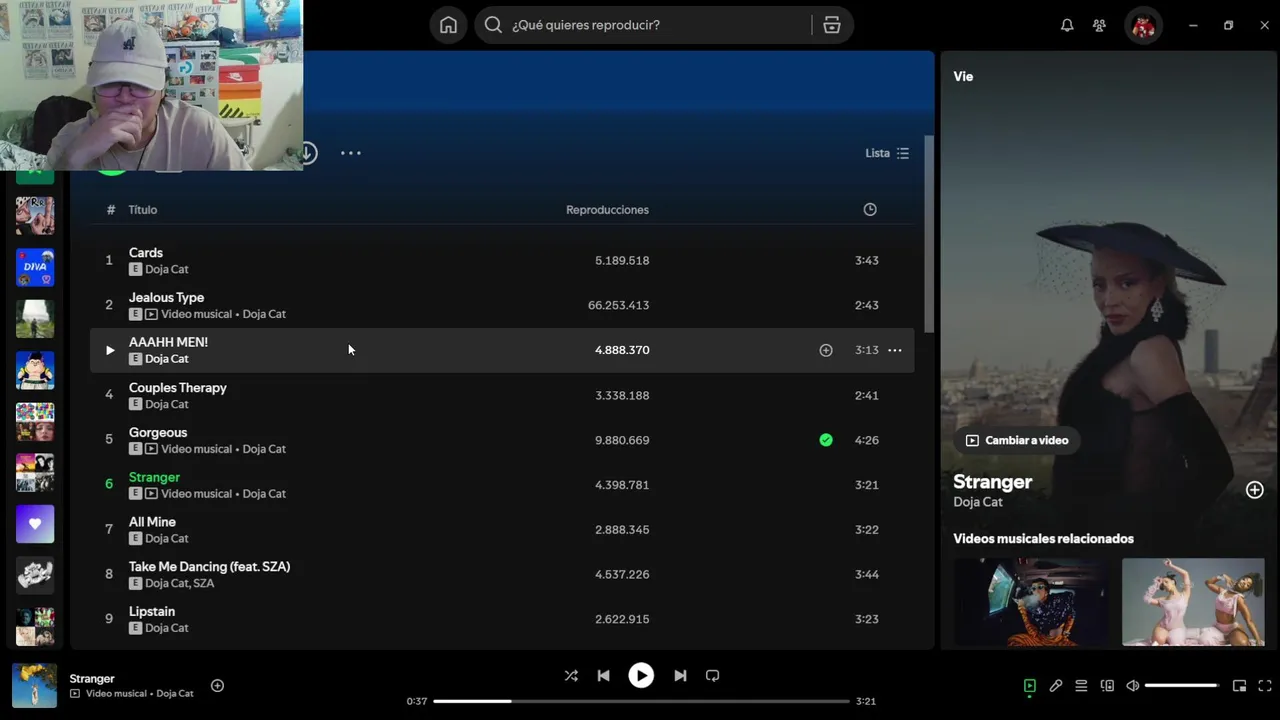
Task: Open DIVA playlist in sidebar
Action: pos(35,267)
